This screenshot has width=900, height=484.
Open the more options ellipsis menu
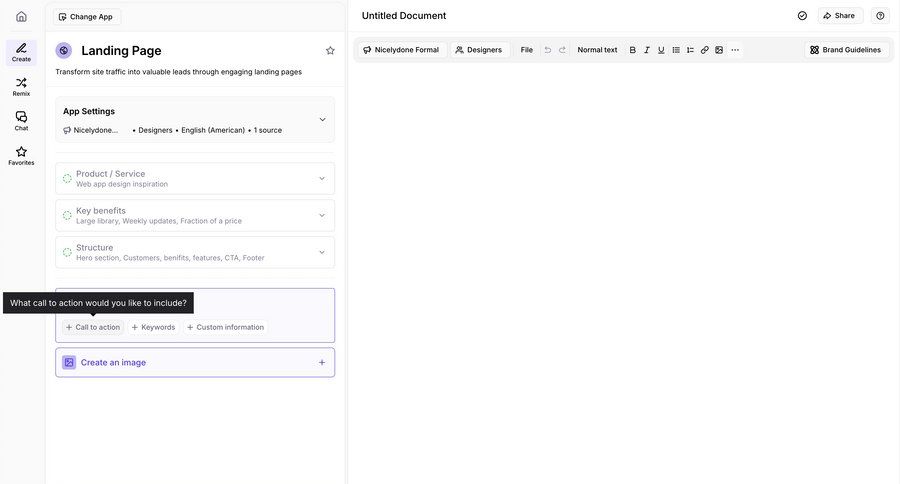tap(735, 50)
